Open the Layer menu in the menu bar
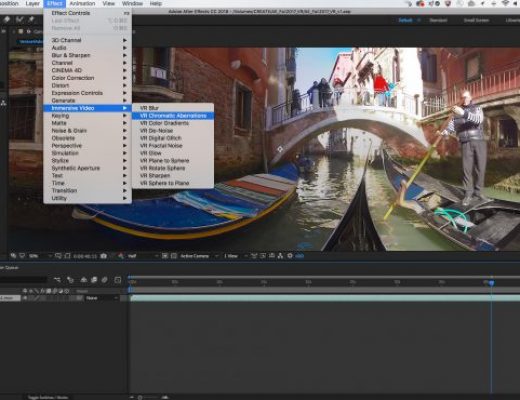Image resolution: width=520 pixels, height=400 pixels. [x=33, y=3]
